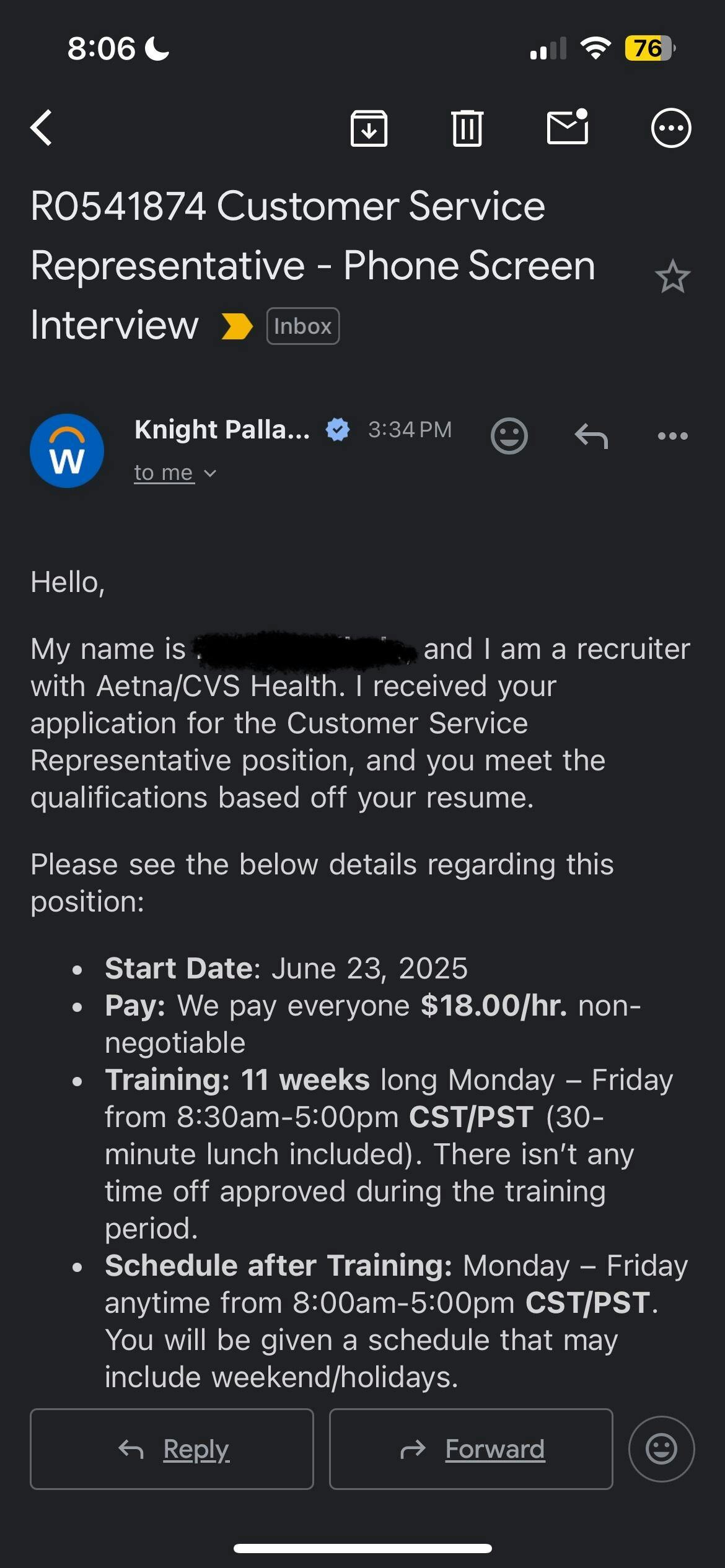
Task: Tap the iOS home indicator bar
Action: [362, 1548]
